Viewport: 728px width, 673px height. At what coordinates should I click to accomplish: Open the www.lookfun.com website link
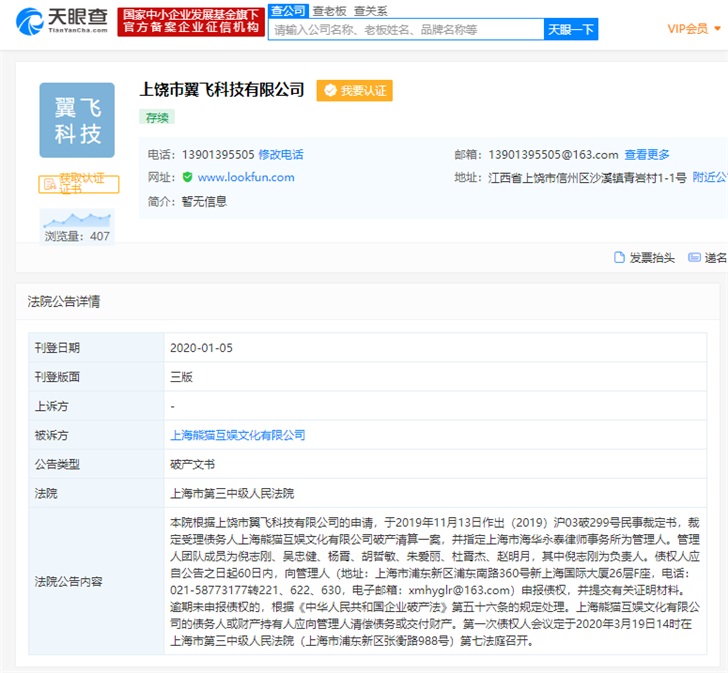pos(246,177)
